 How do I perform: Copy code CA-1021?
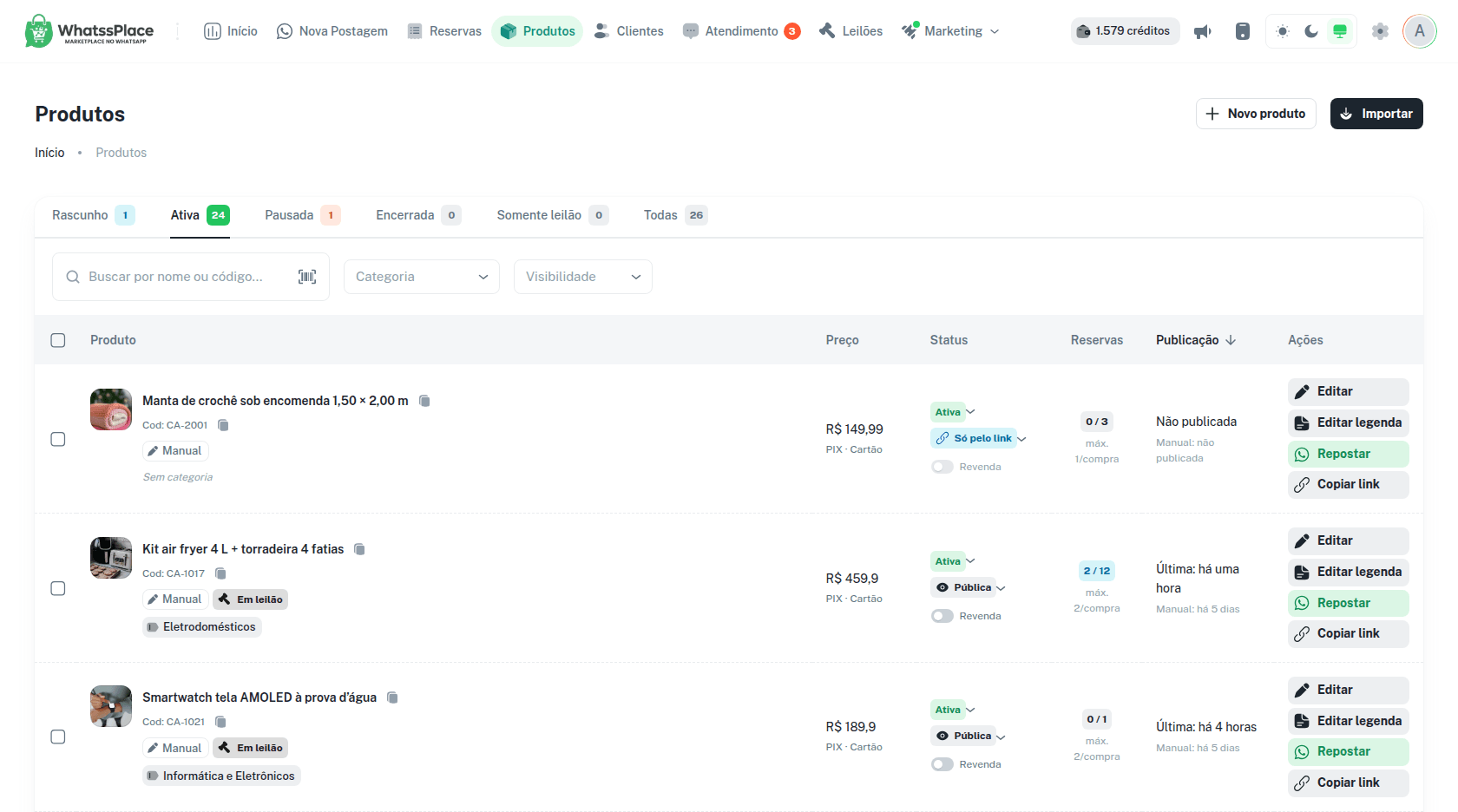[220, 722]
